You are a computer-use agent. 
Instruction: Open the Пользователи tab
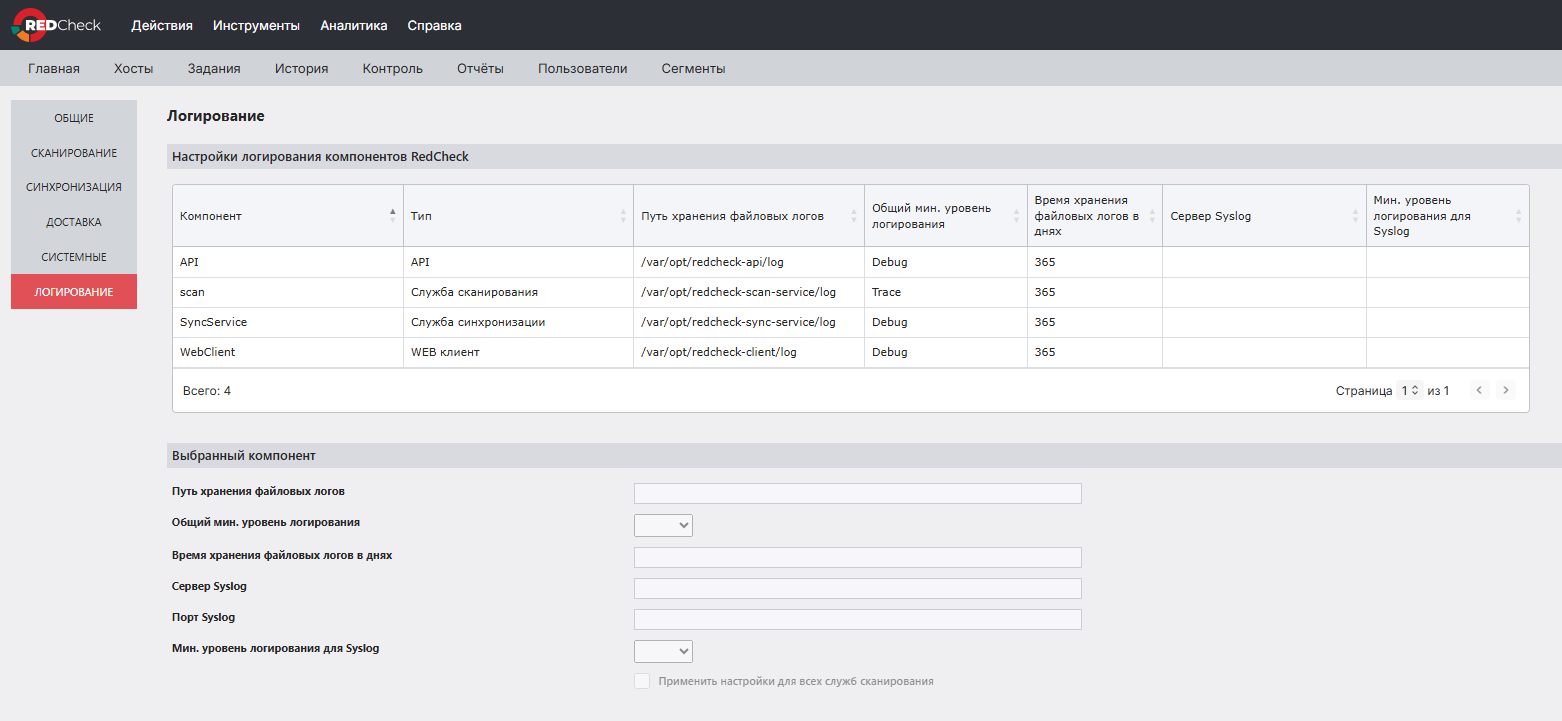coord(583,69)
